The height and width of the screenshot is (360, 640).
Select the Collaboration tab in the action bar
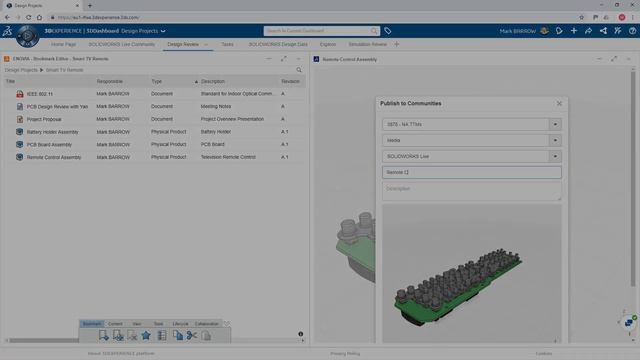(207, 324)
